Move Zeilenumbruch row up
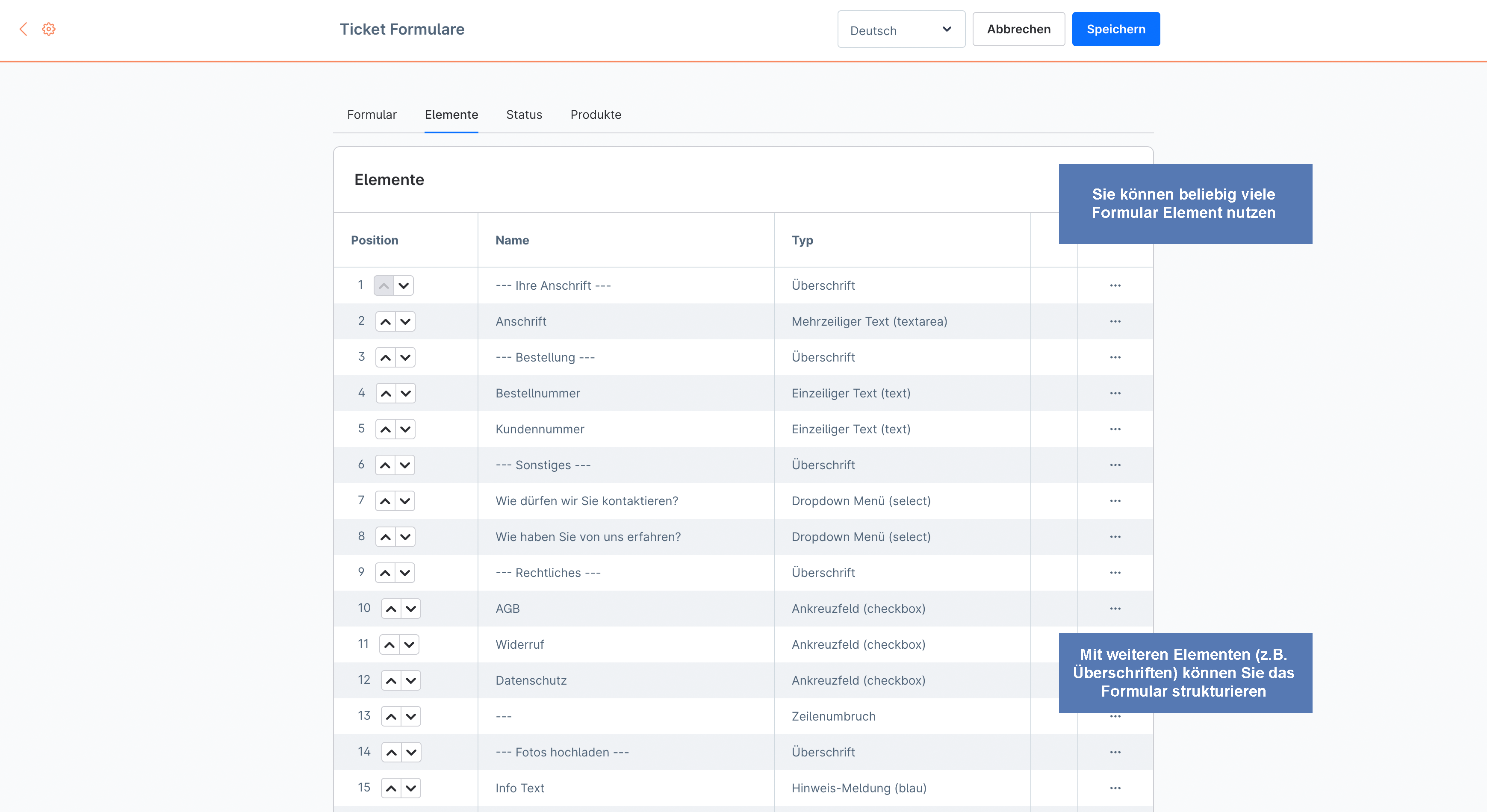1487x812 pixels. pos(391,716)
